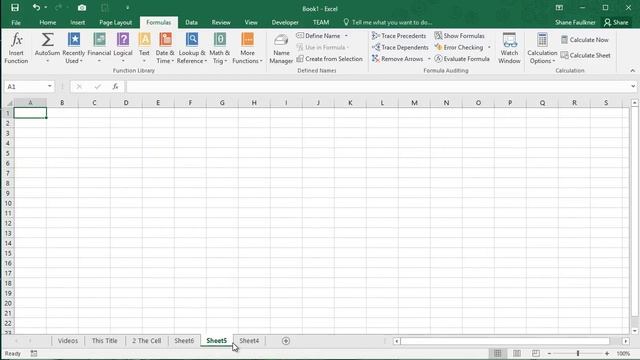Switch to Page Break Preview
The height and width of the screenshot is (360, 640).
coord(536,353)
